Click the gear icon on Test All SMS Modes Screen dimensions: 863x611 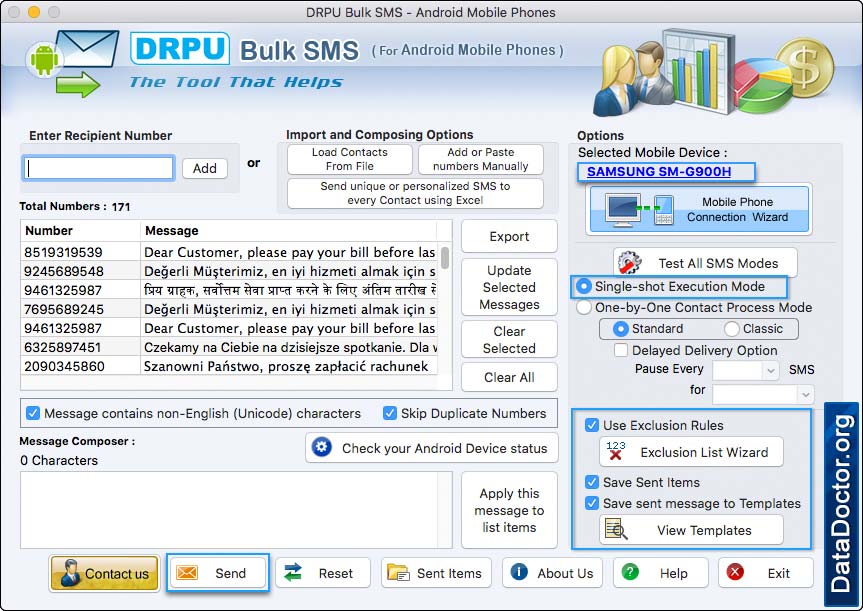pyautogui.click(x=629, y=263)
